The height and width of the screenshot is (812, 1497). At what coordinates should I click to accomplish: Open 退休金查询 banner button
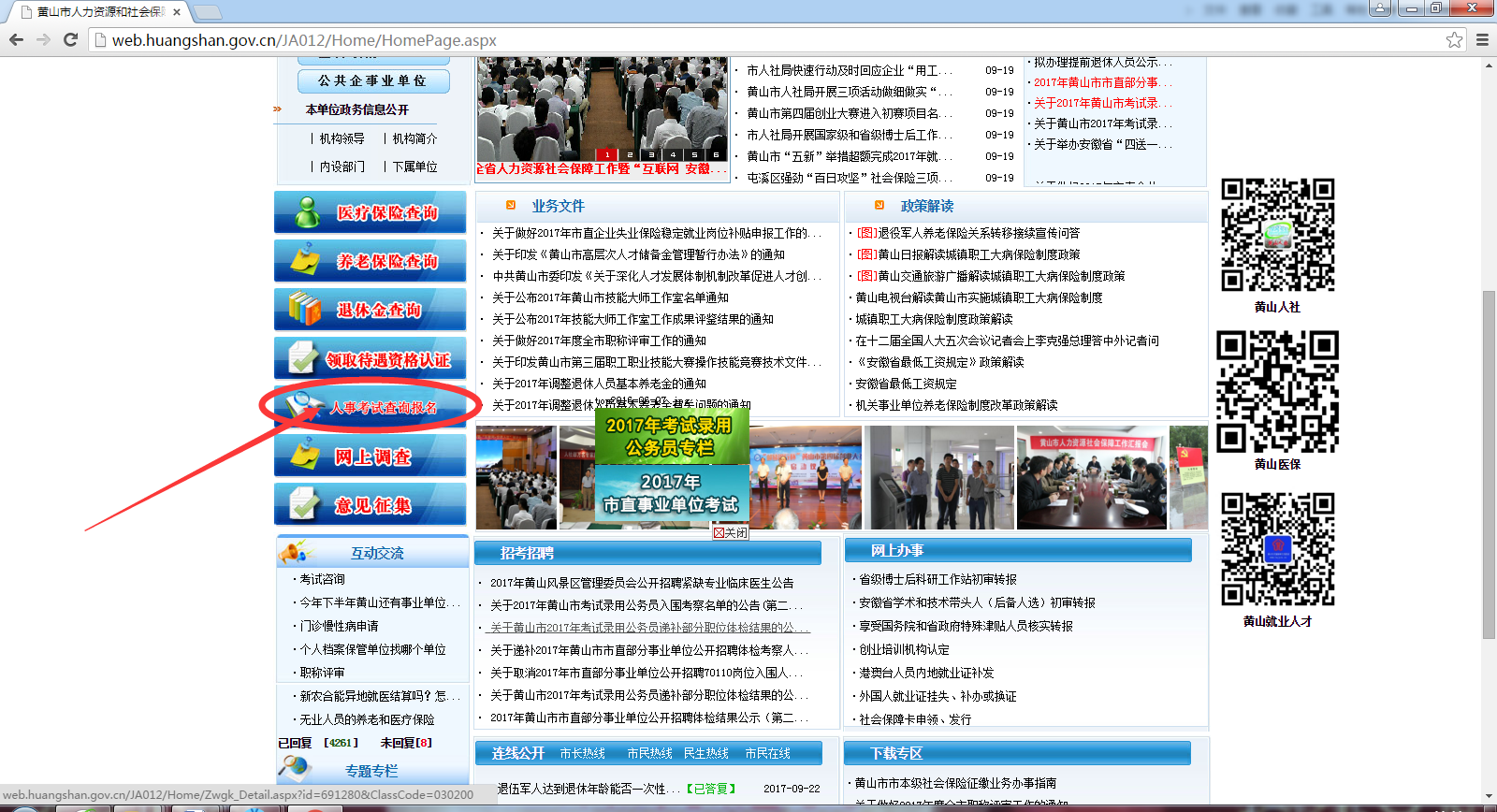click(x=371, y=310)
